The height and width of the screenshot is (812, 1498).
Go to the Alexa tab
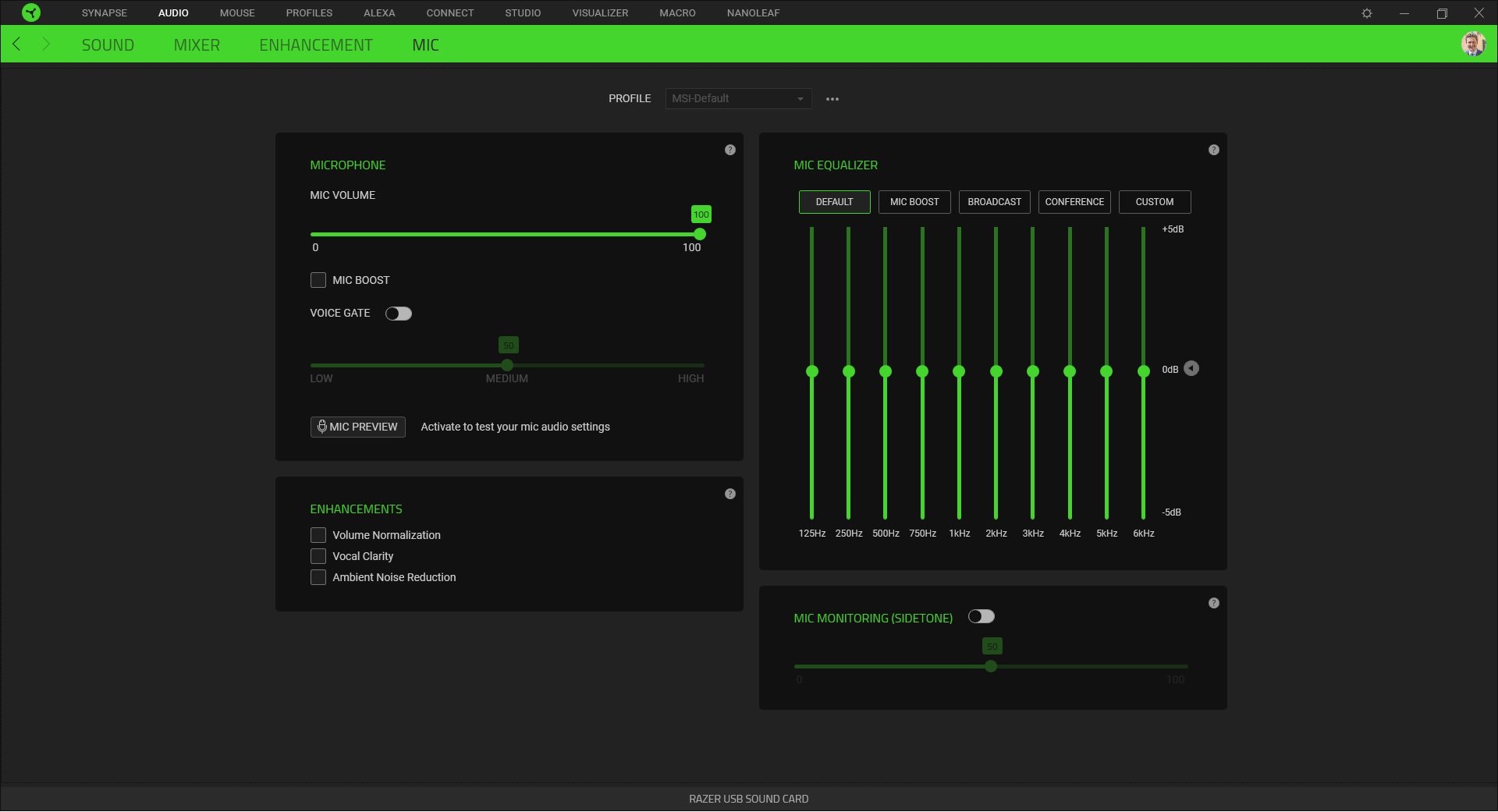[x=379, y=13]
